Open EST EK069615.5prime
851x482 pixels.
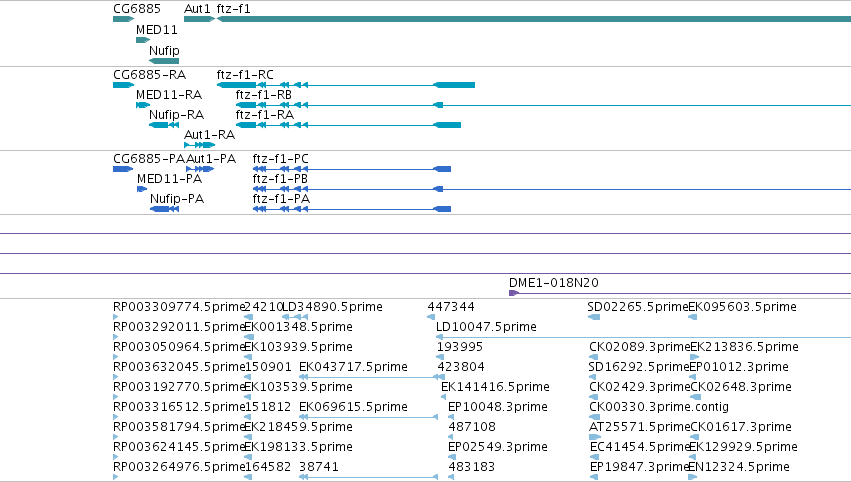pyautogui.click(x=353, y=407)
